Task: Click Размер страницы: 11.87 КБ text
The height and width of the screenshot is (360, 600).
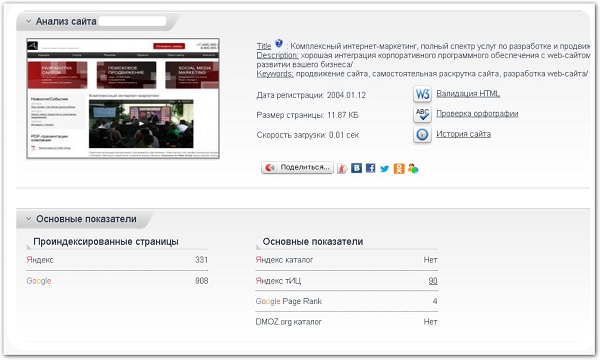Action: point(308,115)
